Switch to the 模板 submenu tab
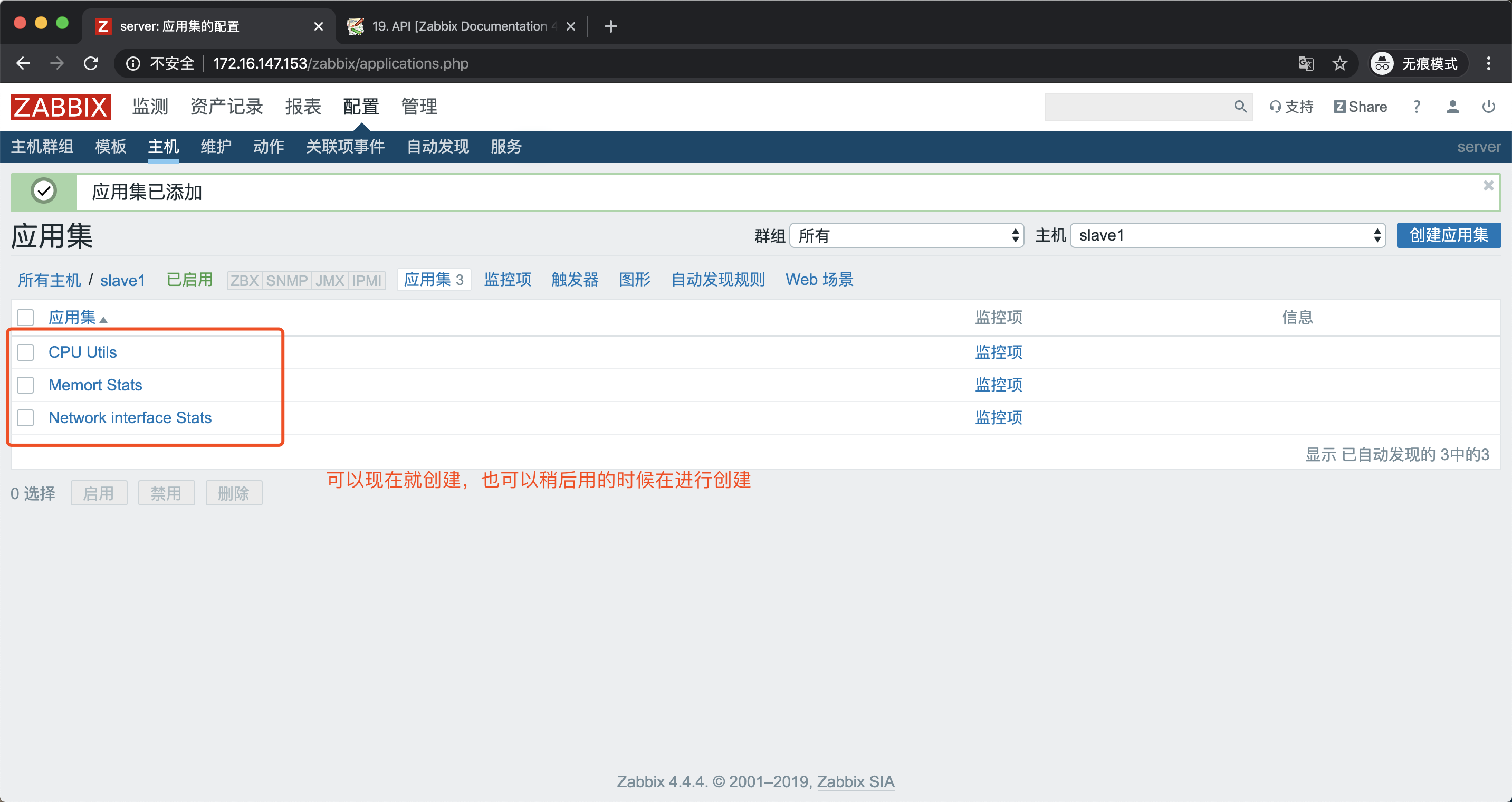 click(x=110, y=146)
